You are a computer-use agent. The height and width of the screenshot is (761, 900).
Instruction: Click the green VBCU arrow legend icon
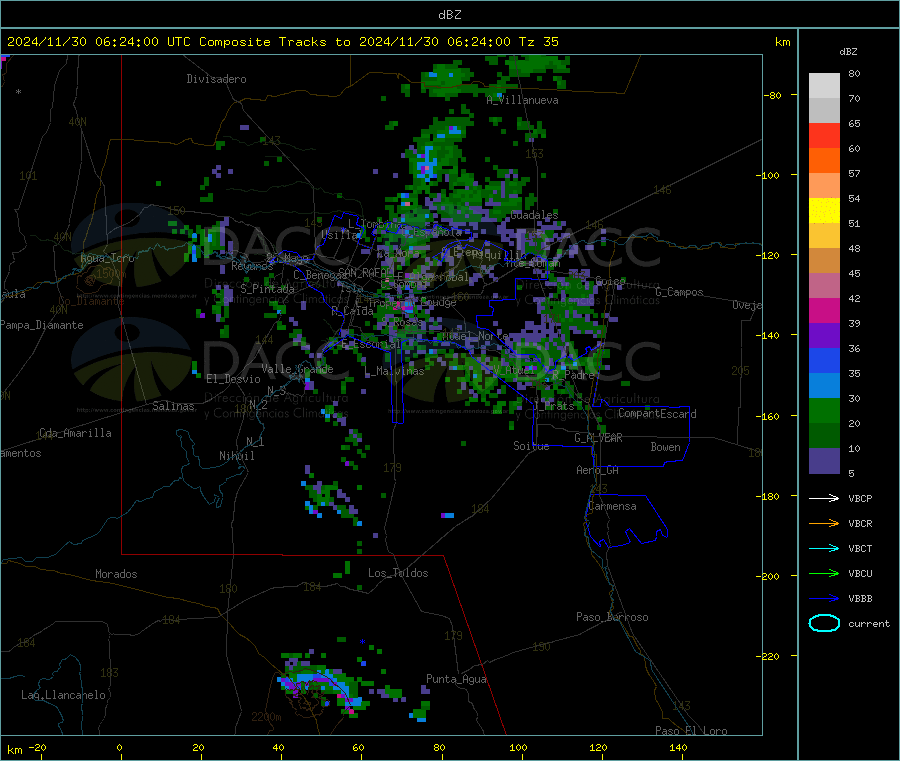824,573
